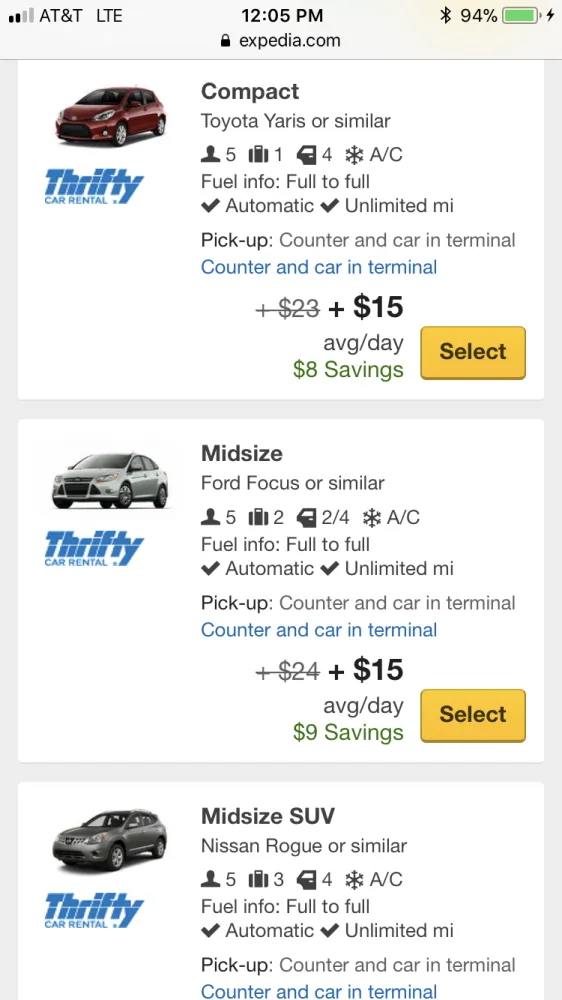Tap the $15 price on Compact listing
The height and width of the screenshot is (1000, 562).
(x=378, y=307)
